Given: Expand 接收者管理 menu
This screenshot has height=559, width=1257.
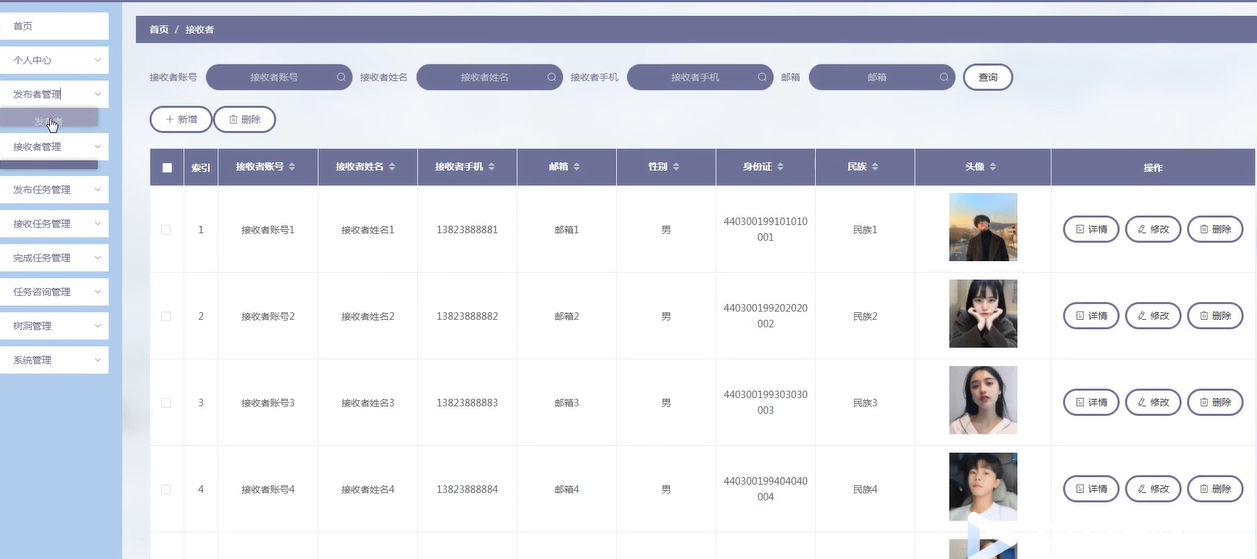Looking at the screenshot, I should pyautogui.click(x=54, y=146).
